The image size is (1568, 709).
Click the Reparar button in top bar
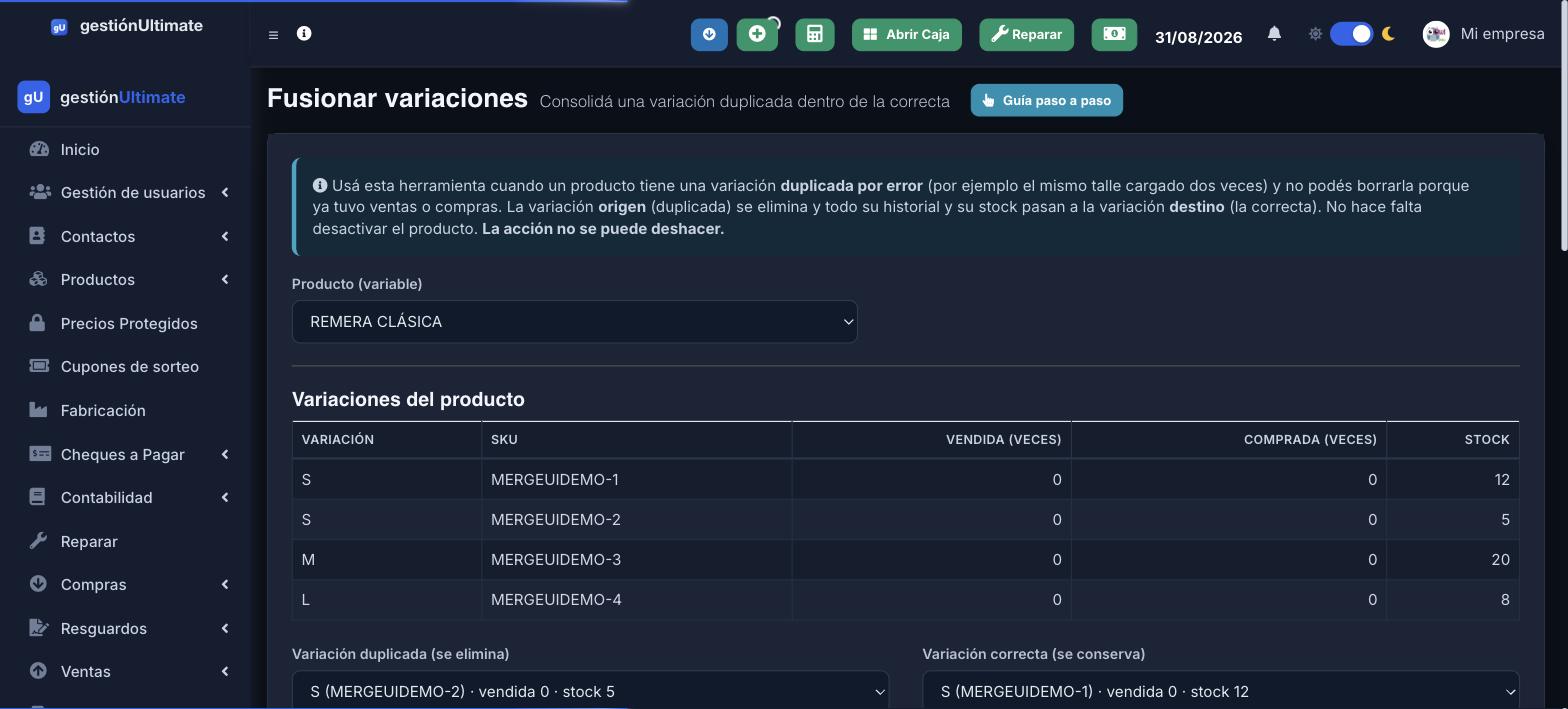(x=1026, y=34)
